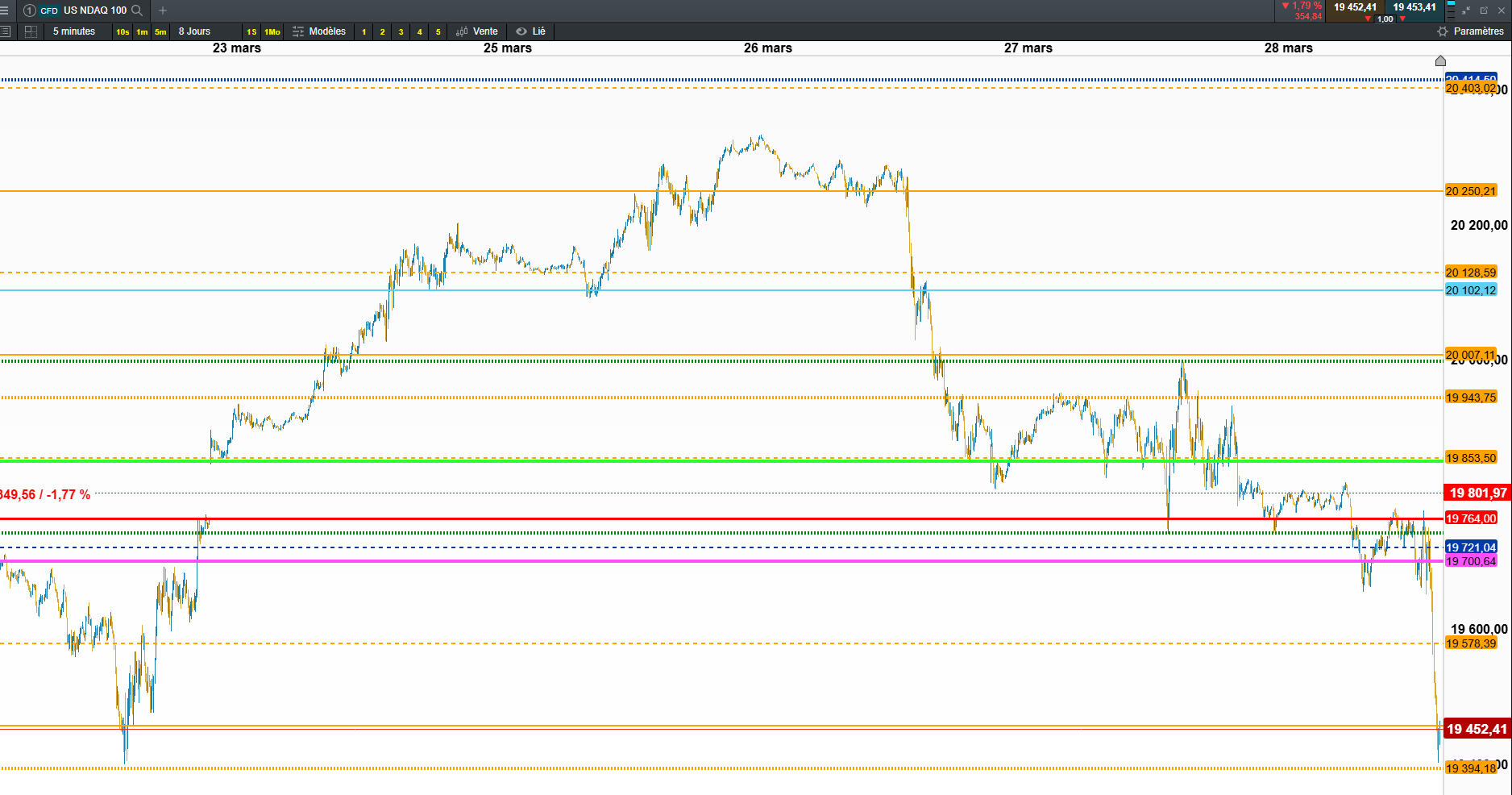Click the magenta 19 700,64 price line label

(1471, 561)
